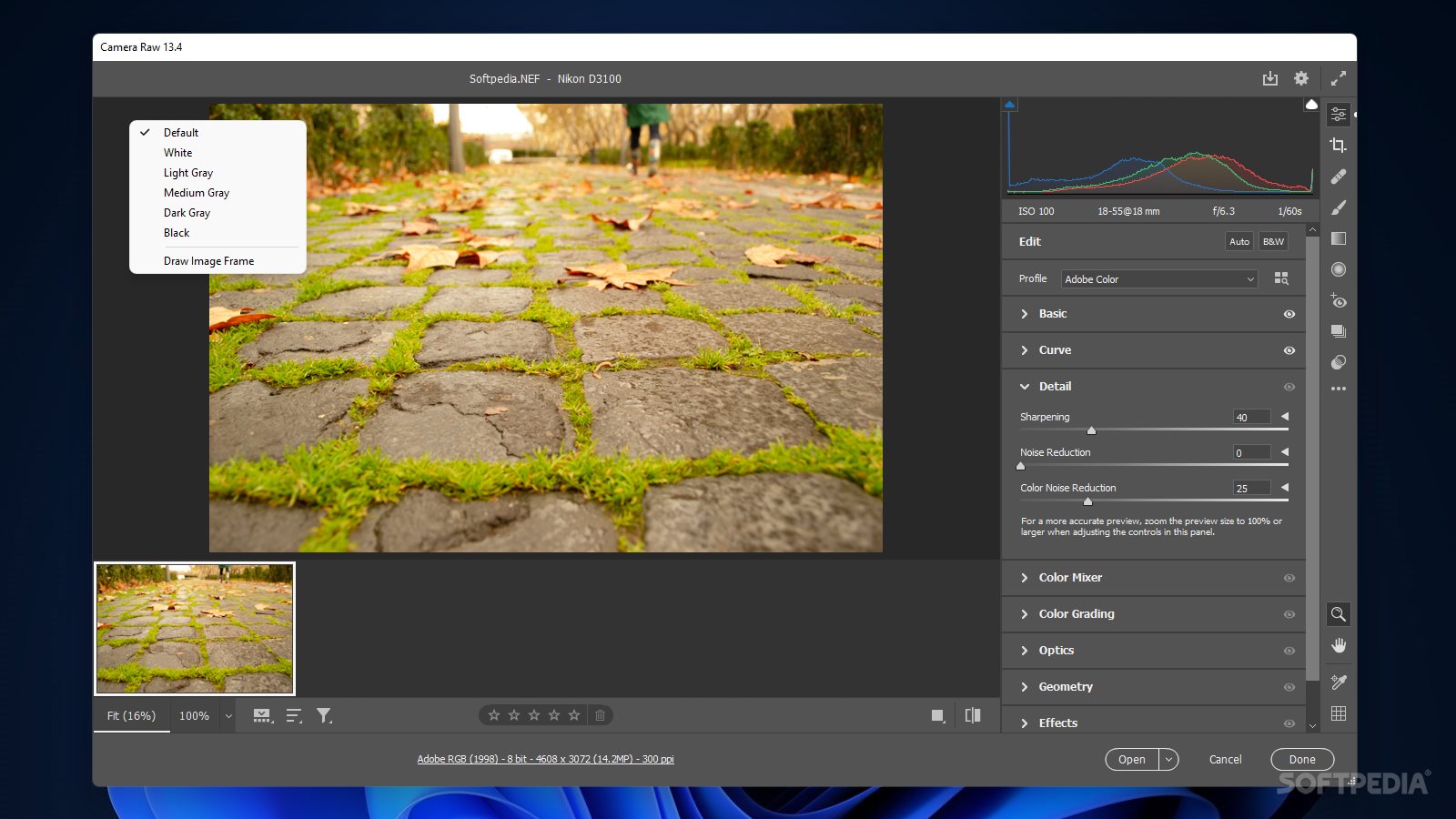
Task: Select the Zoom magnifier tool
Action: pos(1338,614)
